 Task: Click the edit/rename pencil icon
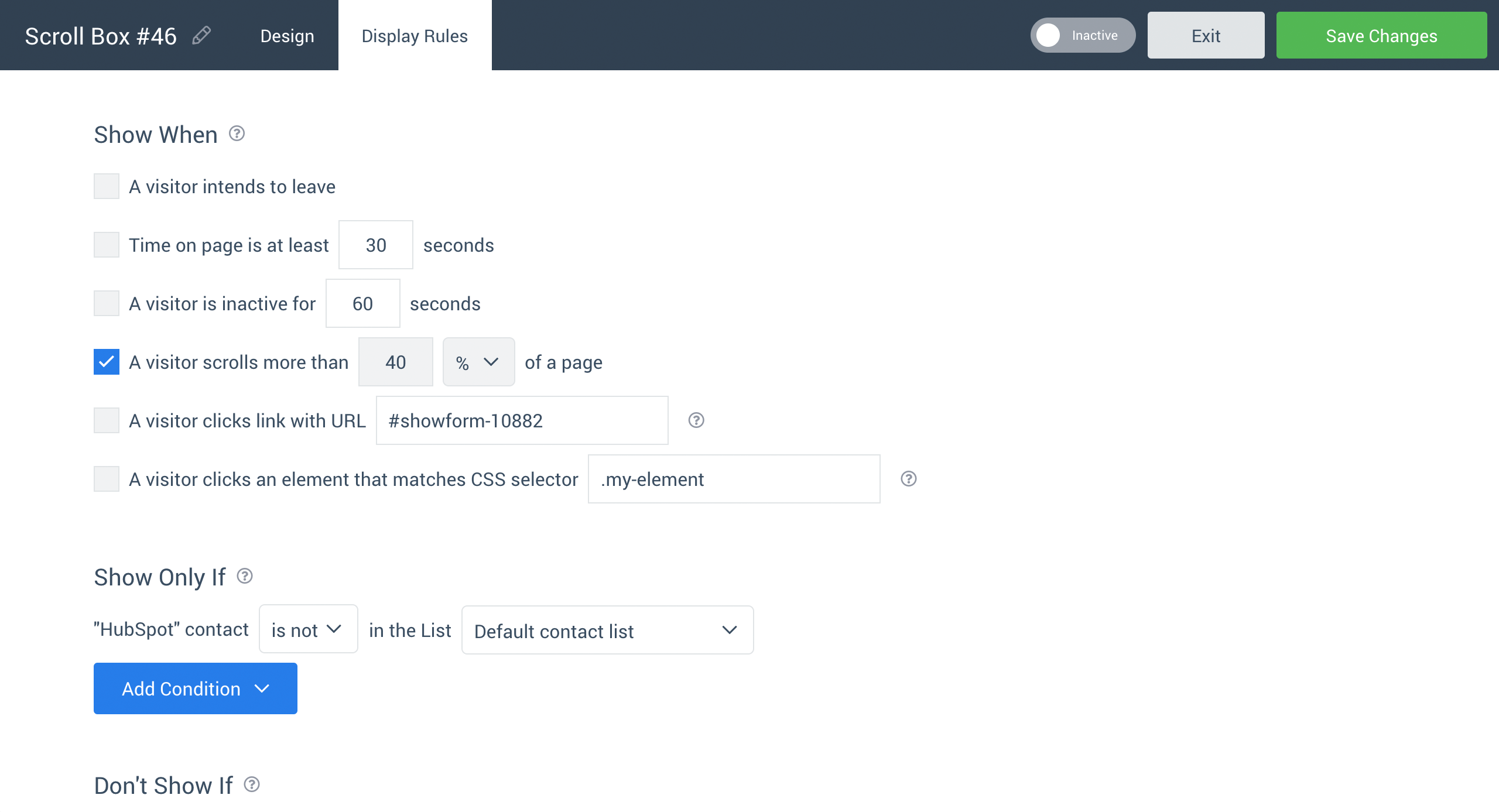[x=200, y=36]
